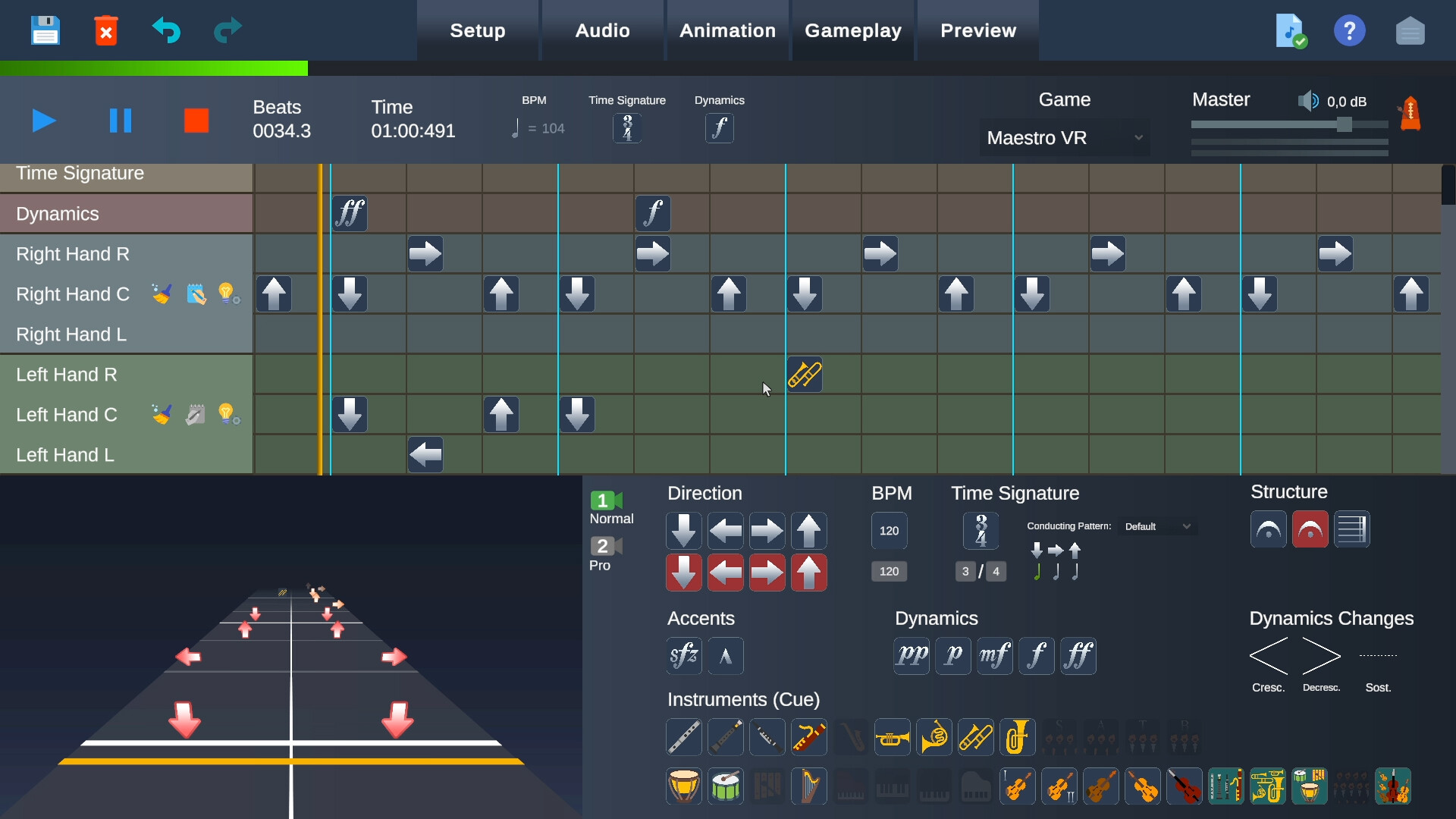Choose the Crescendo dynamics change symbol
This screenshot has height=819, width=1456.
tap(1269, 656)
